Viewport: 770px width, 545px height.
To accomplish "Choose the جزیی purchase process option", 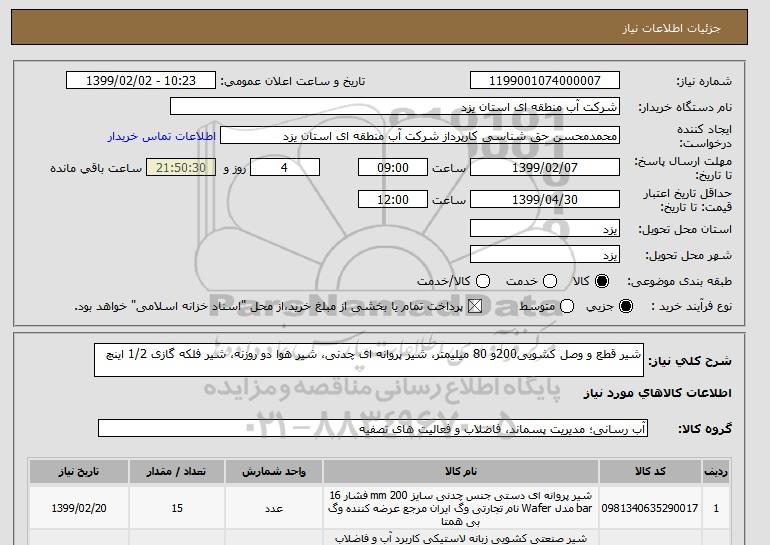I will (x=626, y=306).
